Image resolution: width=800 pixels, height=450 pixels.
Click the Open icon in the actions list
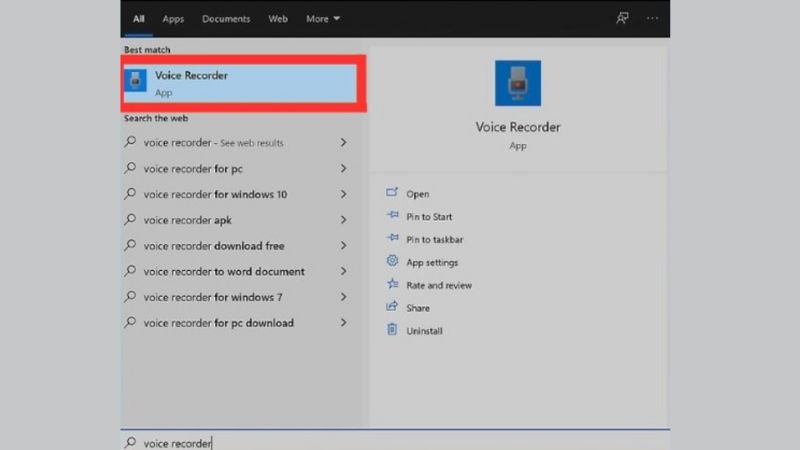[392, 194]
